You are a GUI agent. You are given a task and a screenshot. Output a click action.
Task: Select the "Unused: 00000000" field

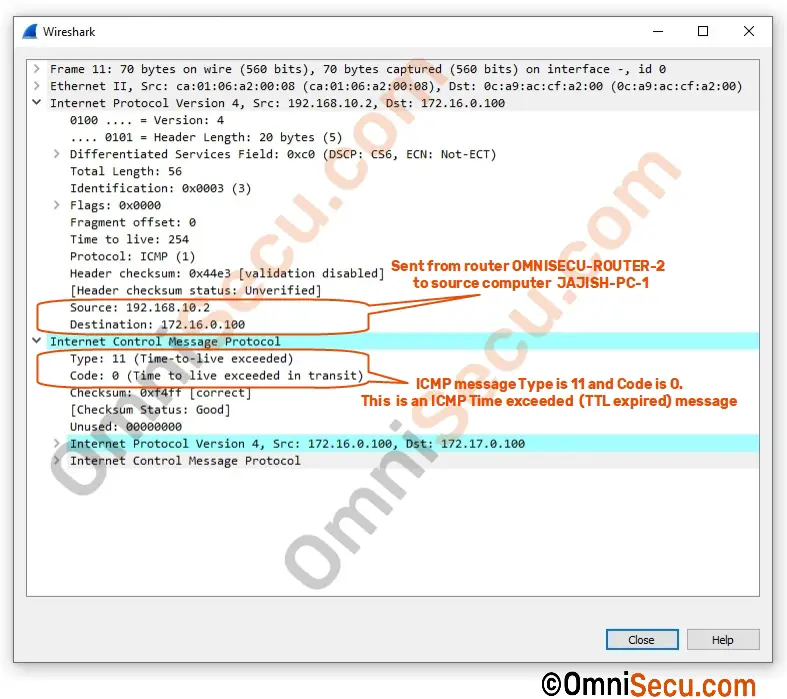coord(125,427)
